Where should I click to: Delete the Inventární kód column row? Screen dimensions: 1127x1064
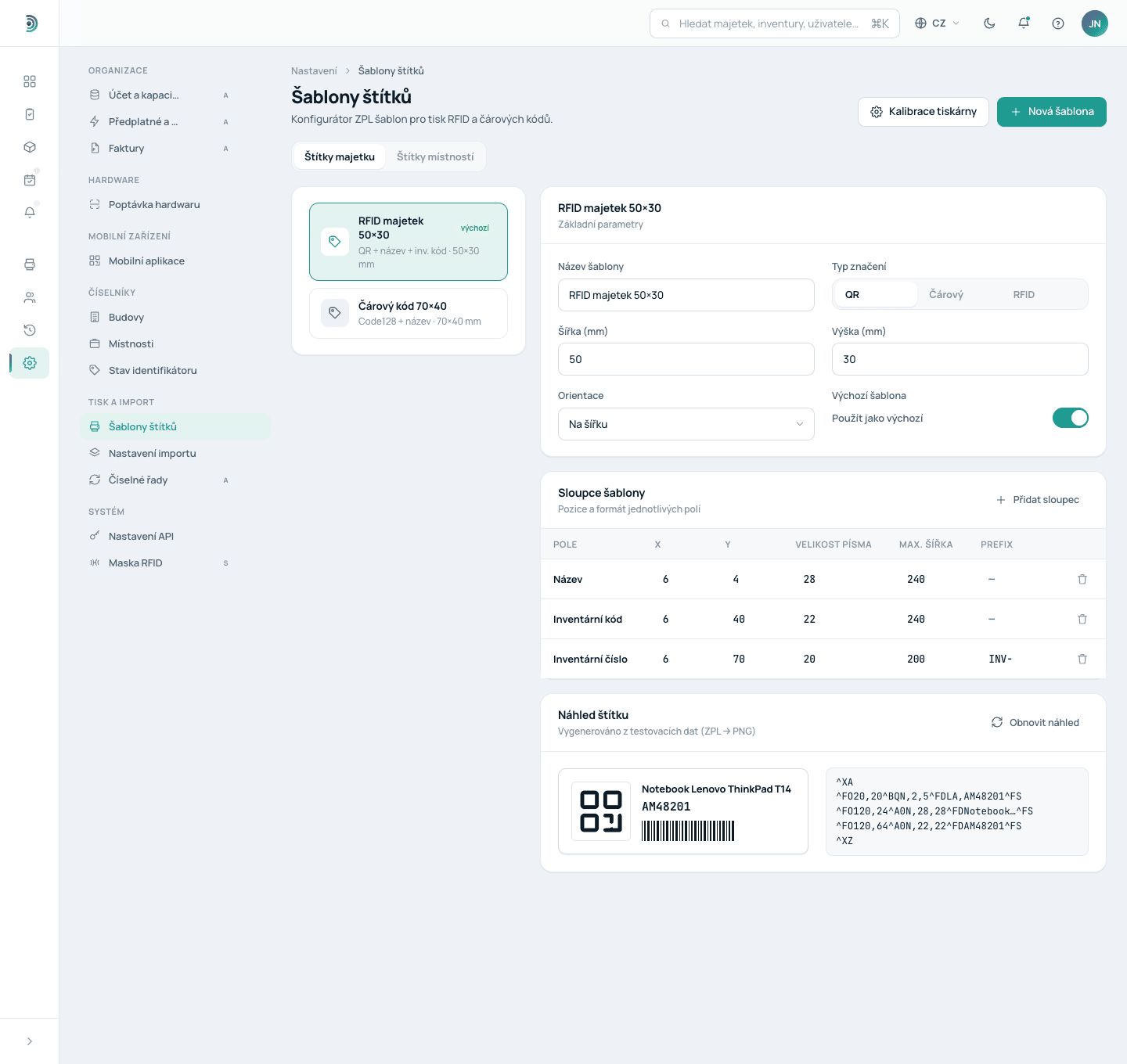tap(1082, 619)
